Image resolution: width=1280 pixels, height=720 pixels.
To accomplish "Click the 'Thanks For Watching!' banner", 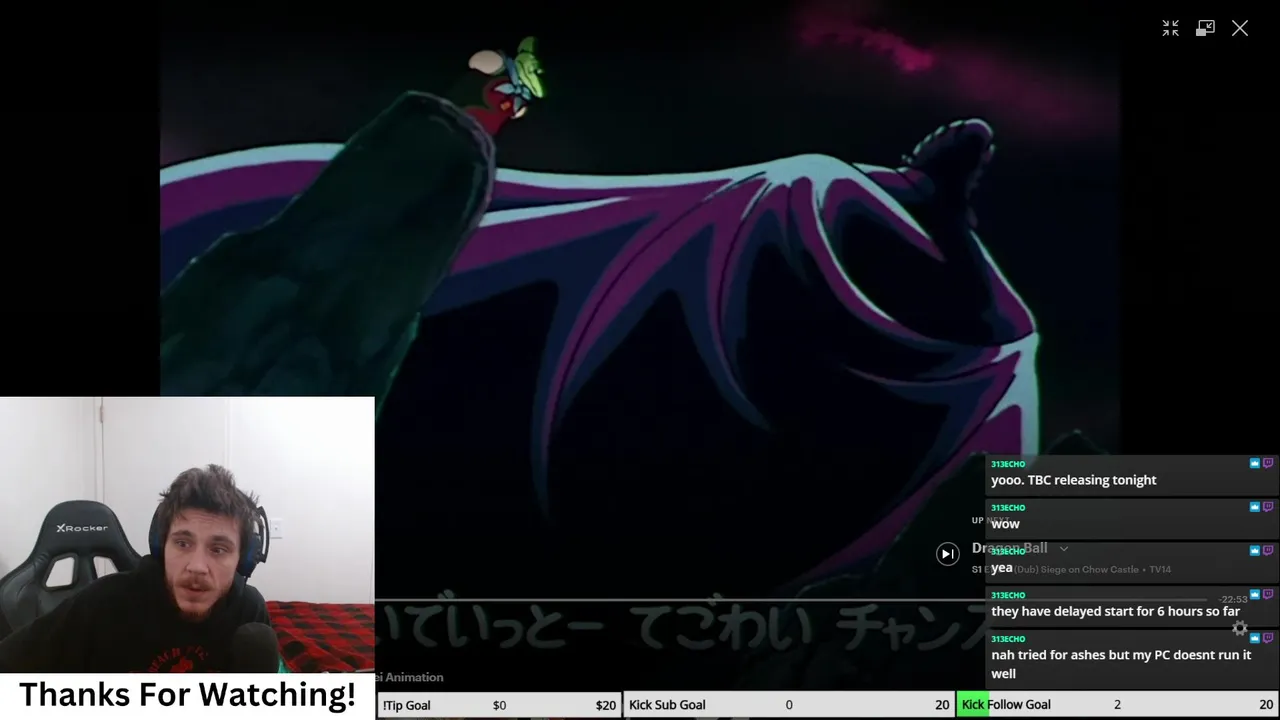I will [187, 695].
